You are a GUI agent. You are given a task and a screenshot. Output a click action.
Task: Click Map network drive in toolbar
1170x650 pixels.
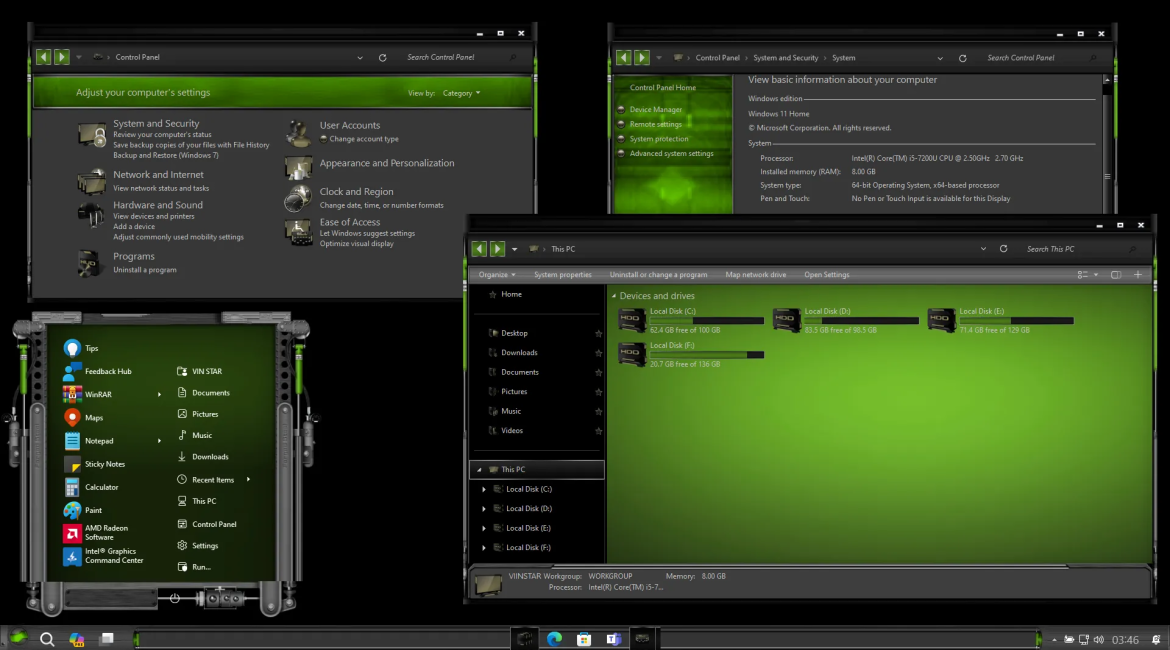755,275
